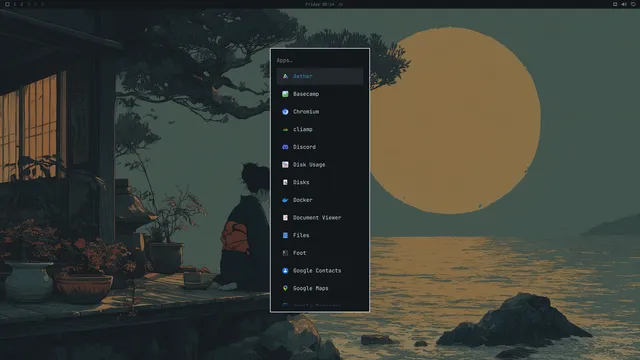The width and height of the screenshot is (640, 360).
Task: Open the Basecamp app icon
Action: click(x=285, y=94)
